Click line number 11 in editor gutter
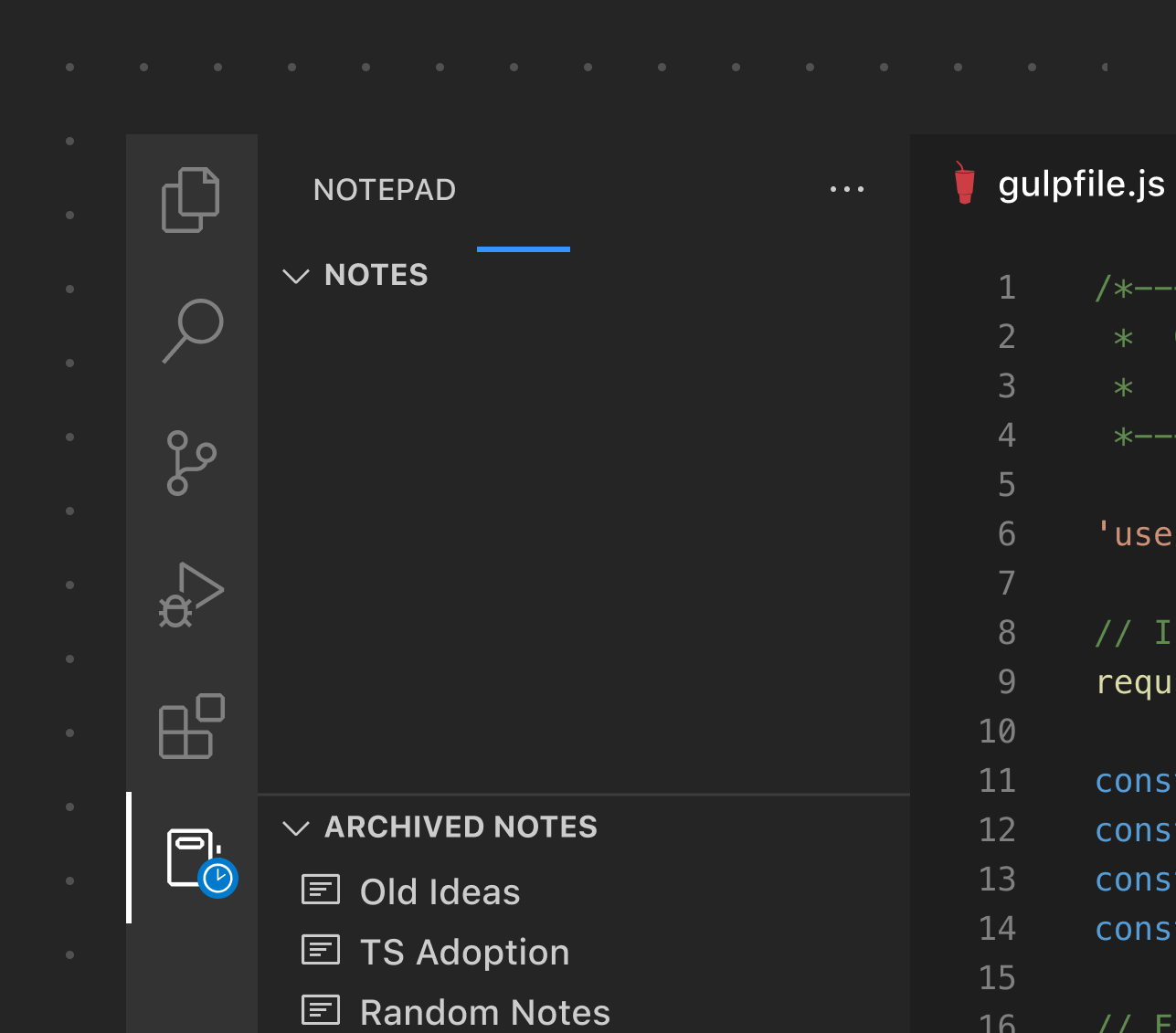Viewport: 1176px width, 1033px height. point(997,781)
